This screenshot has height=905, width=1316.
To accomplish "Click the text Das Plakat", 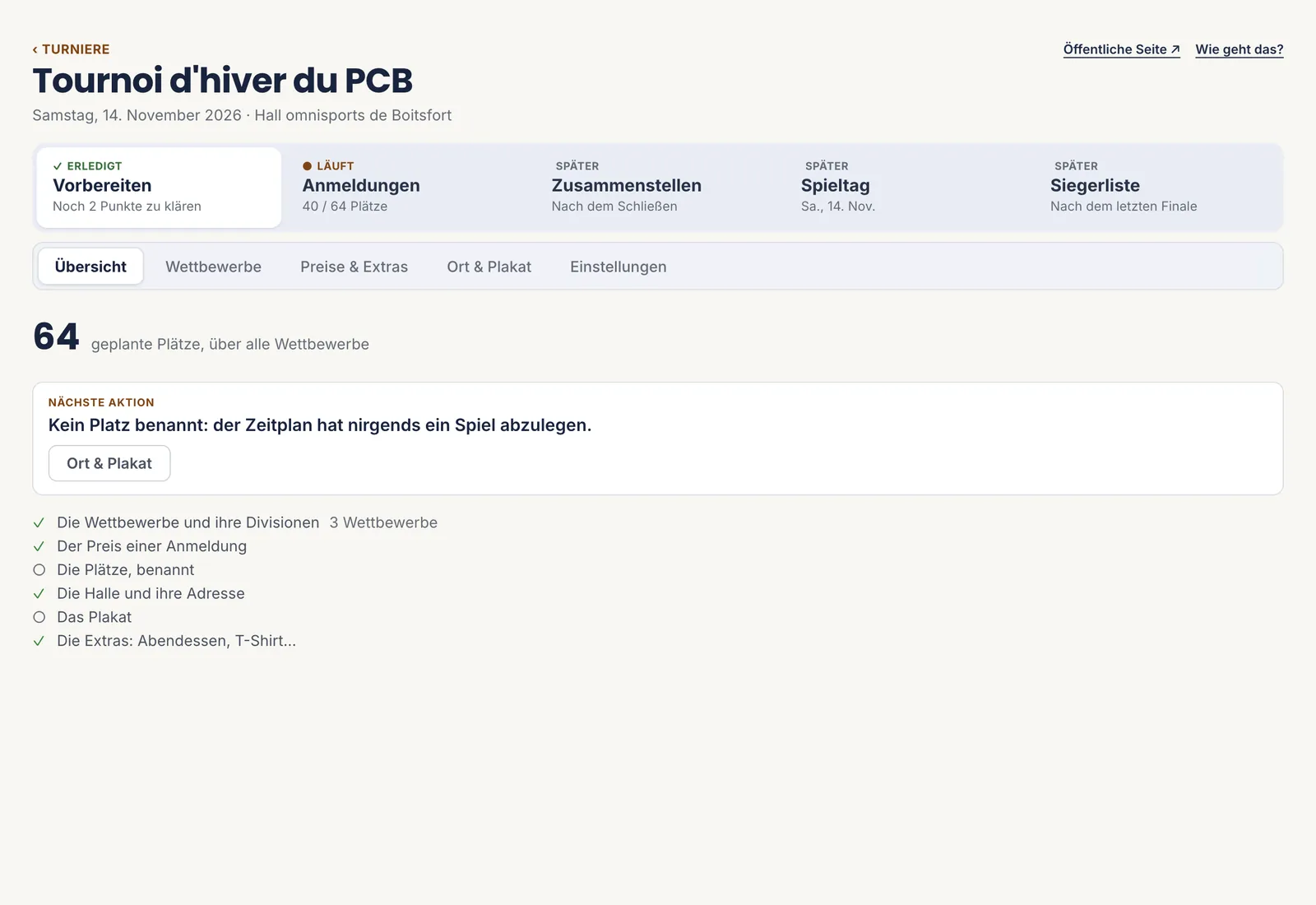I will click(94, 617).
